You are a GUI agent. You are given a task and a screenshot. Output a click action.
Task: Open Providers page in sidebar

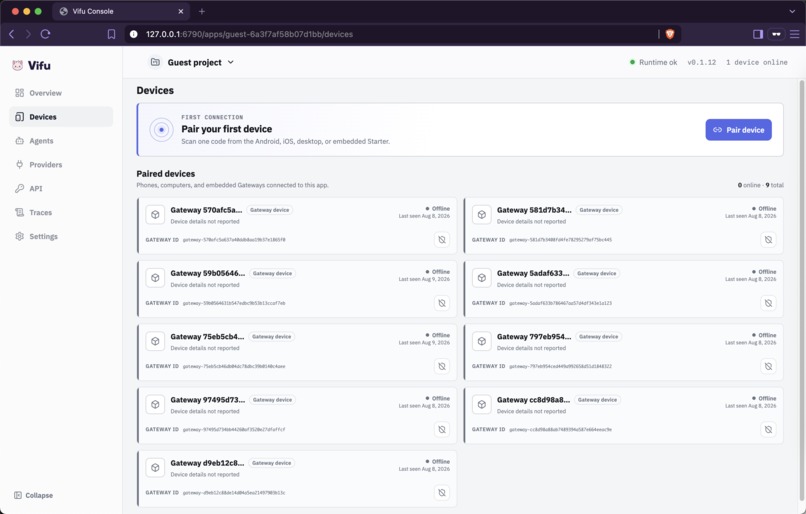pos(61,164)
